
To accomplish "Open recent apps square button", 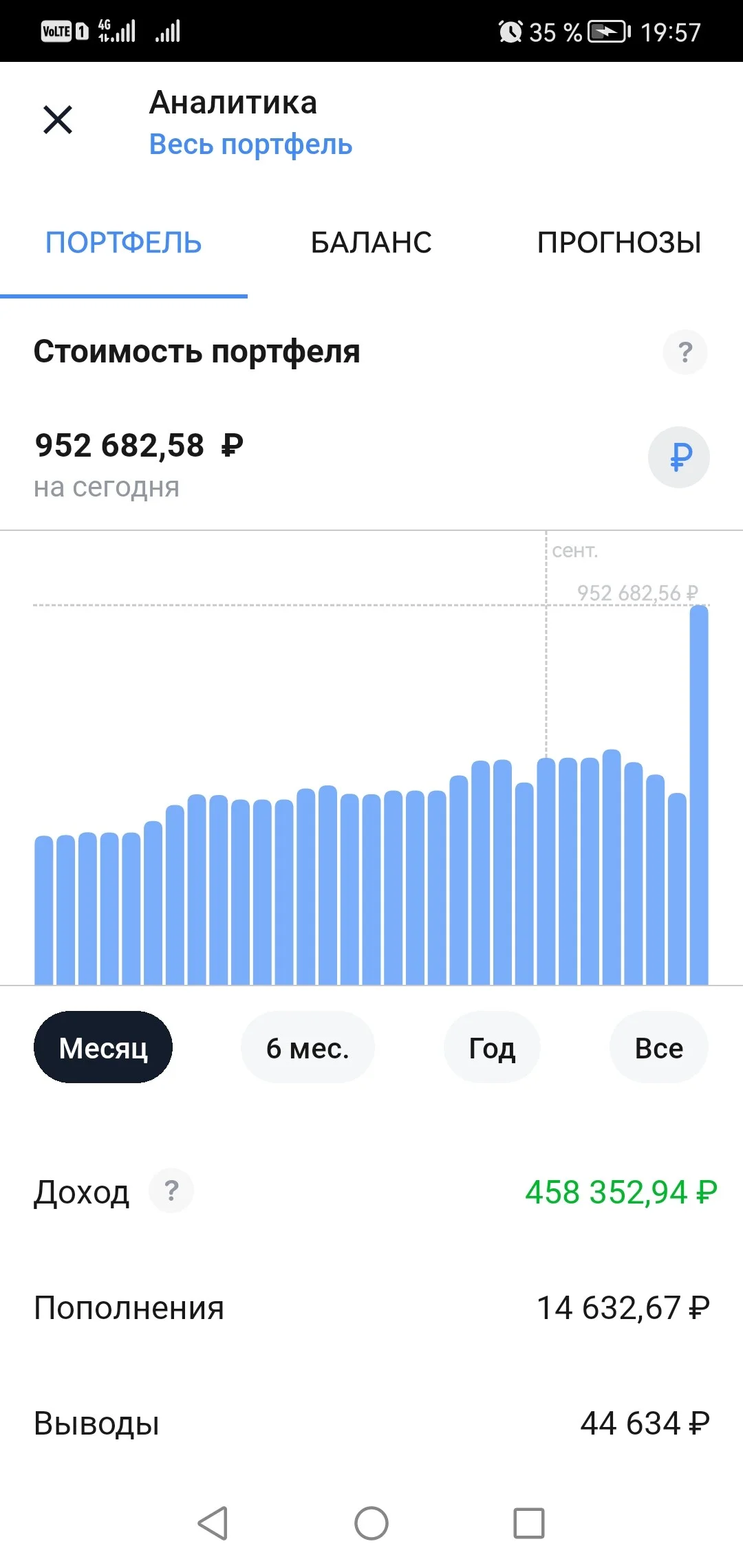I will point(529,1523).
